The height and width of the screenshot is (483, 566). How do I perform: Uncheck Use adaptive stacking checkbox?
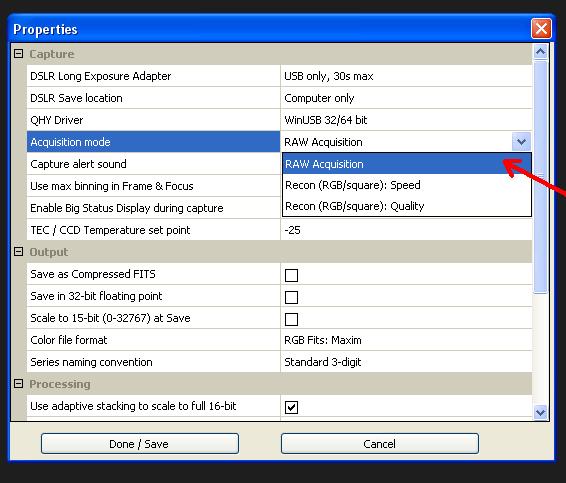291,407
